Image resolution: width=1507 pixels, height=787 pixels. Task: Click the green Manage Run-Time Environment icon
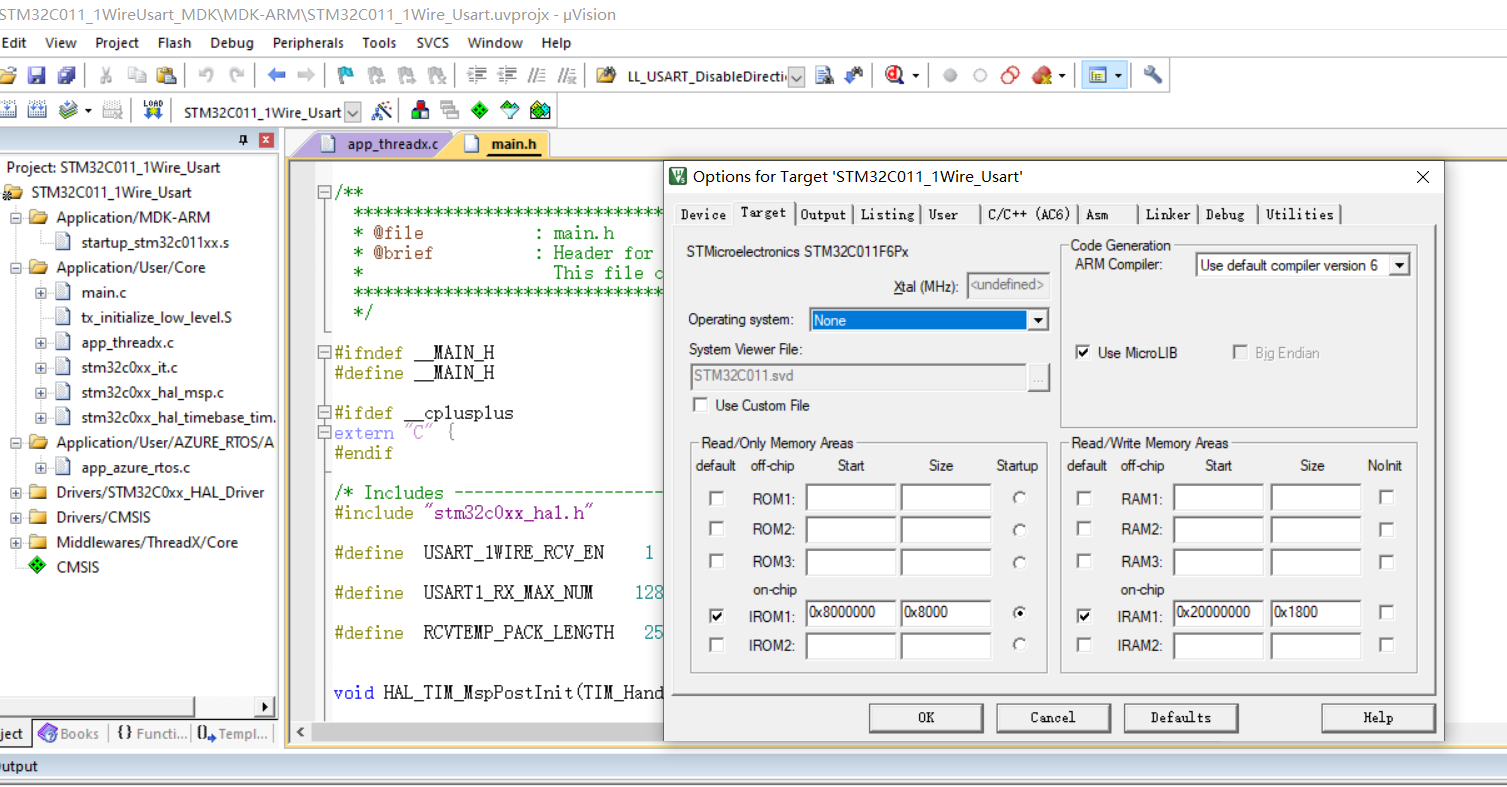click(480, 110)
